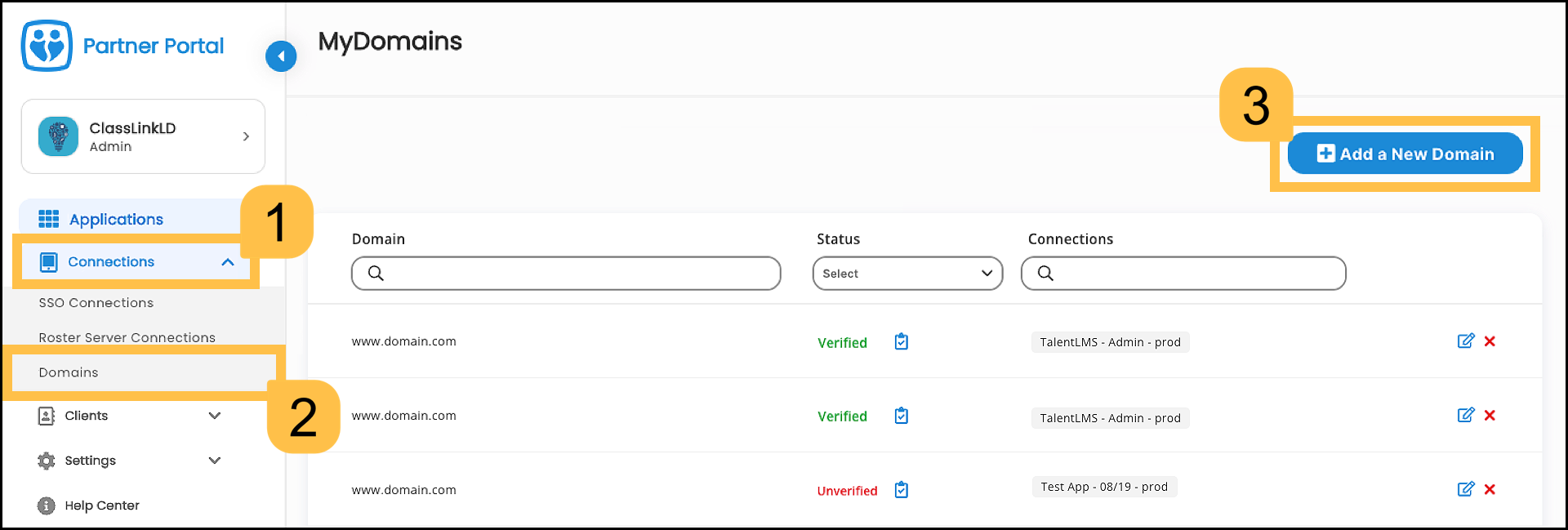The image size is (1568, 530).
Task: Click the verification clipboard beside the Unverified status
Action: coord(900,490)
